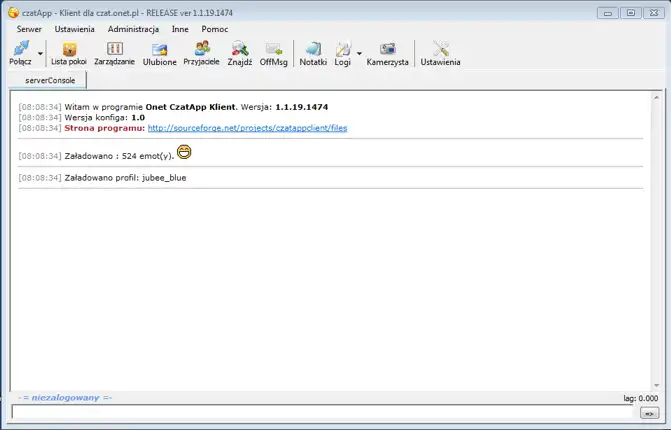
Task: Click the send arrow button
Action: pyautogui.click(x=649, y=413)
